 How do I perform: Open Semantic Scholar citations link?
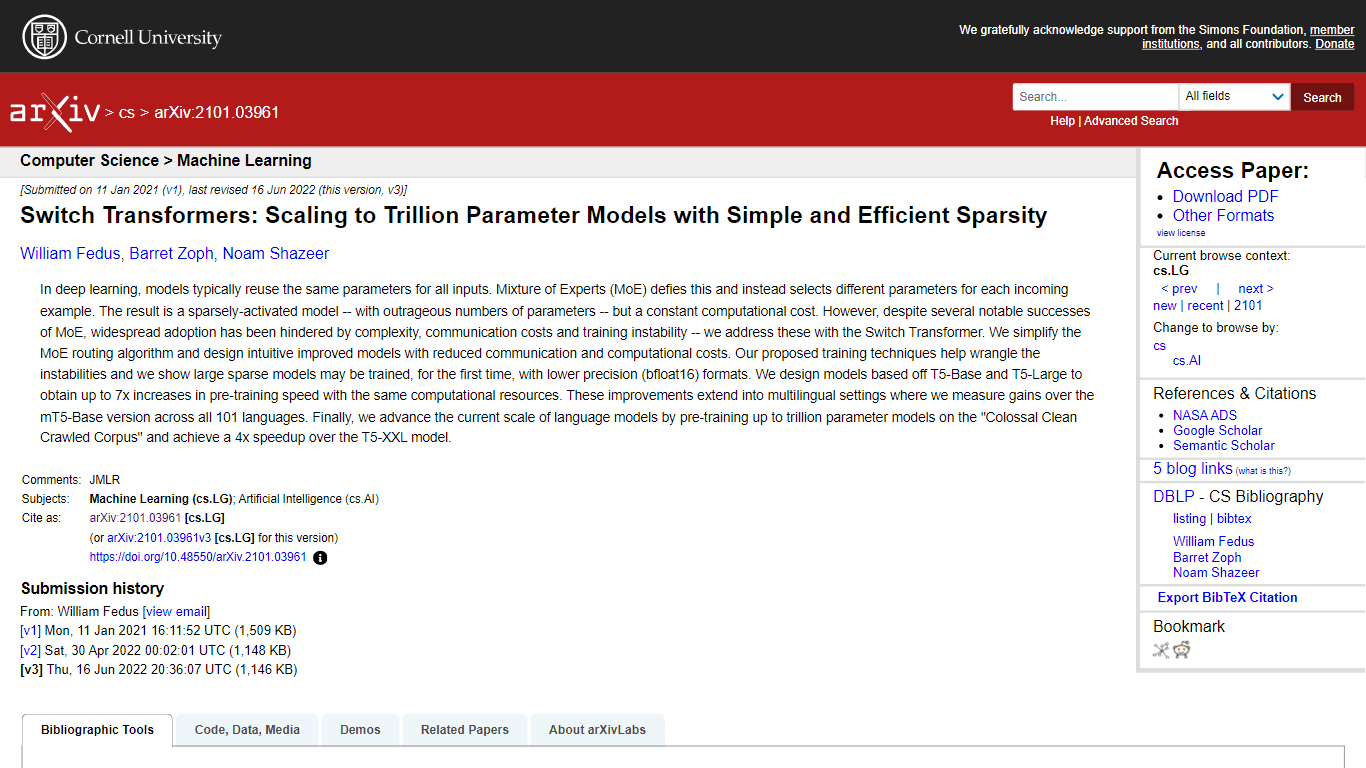[1224, 446]
